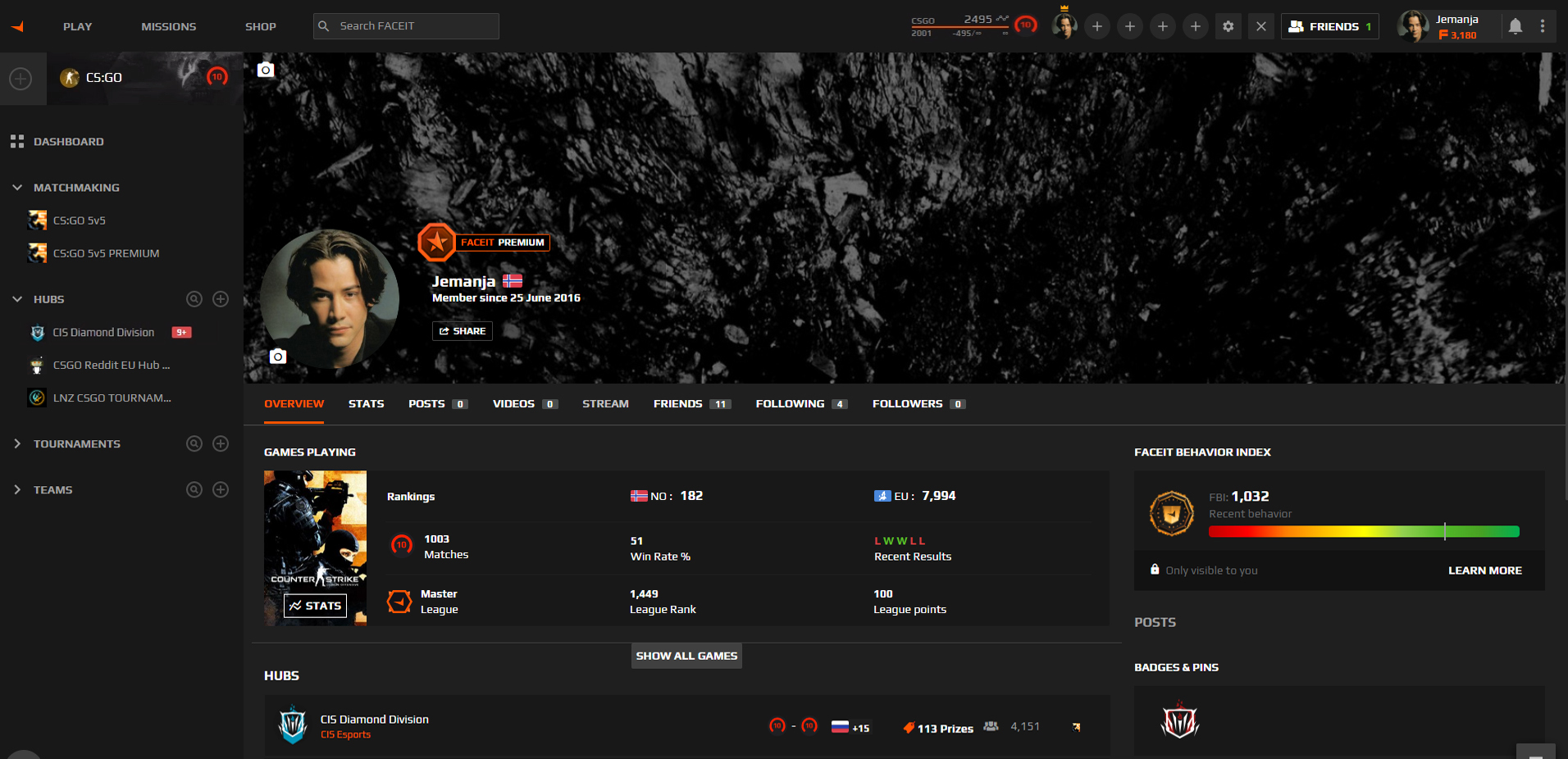The height and width of the screenshot is (759, 1568).
Task: Open the settings gear icon
Action: pyautogui.click(x=1228, y=26)
